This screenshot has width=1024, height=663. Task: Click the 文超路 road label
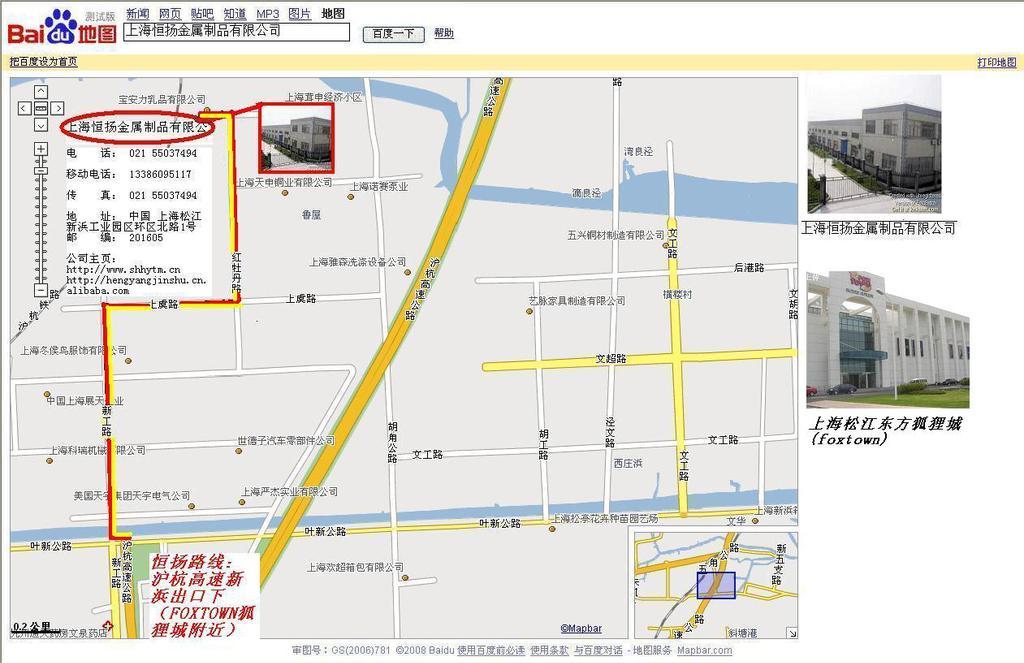611,359
